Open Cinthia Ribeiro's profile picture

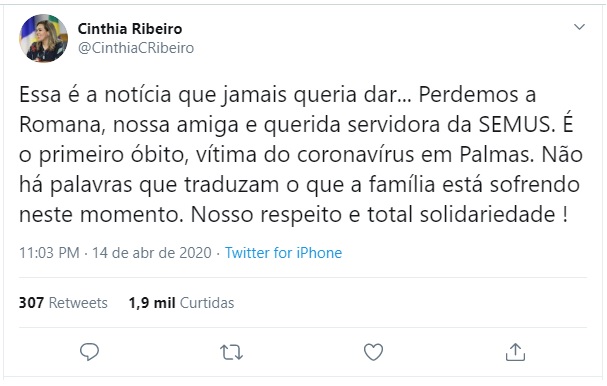coord(43,38)
